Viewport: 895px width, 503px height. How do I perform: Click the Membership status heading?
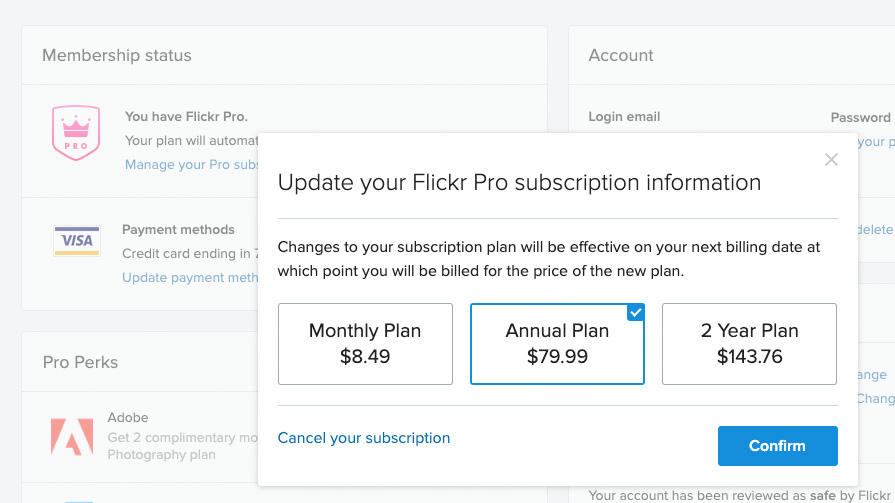point(117,55)
